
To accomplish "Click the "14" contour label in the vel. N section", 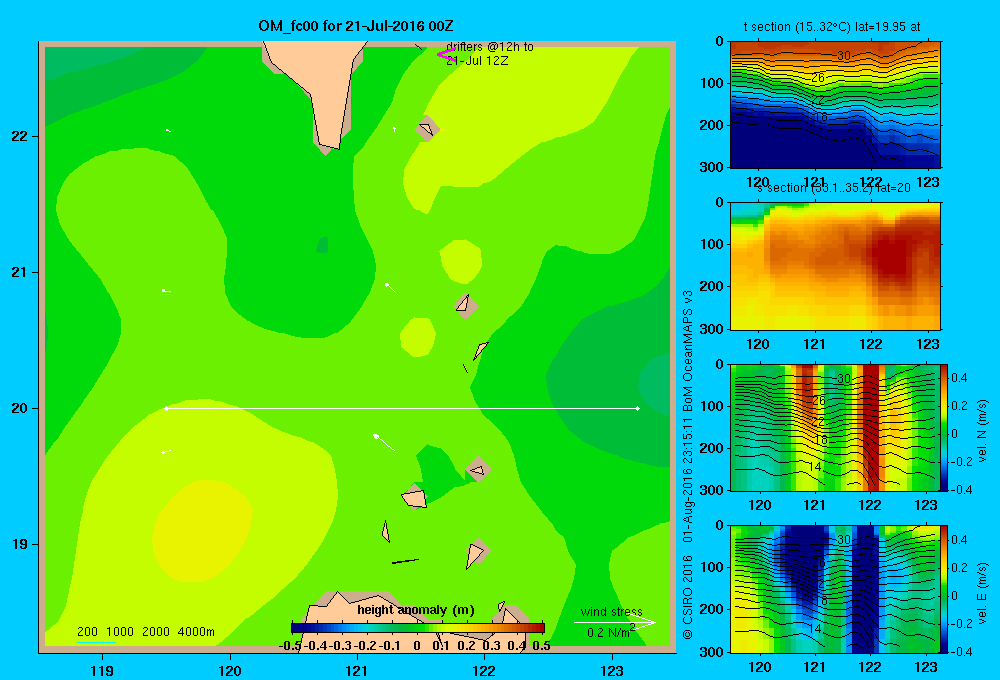I will 814,467.
